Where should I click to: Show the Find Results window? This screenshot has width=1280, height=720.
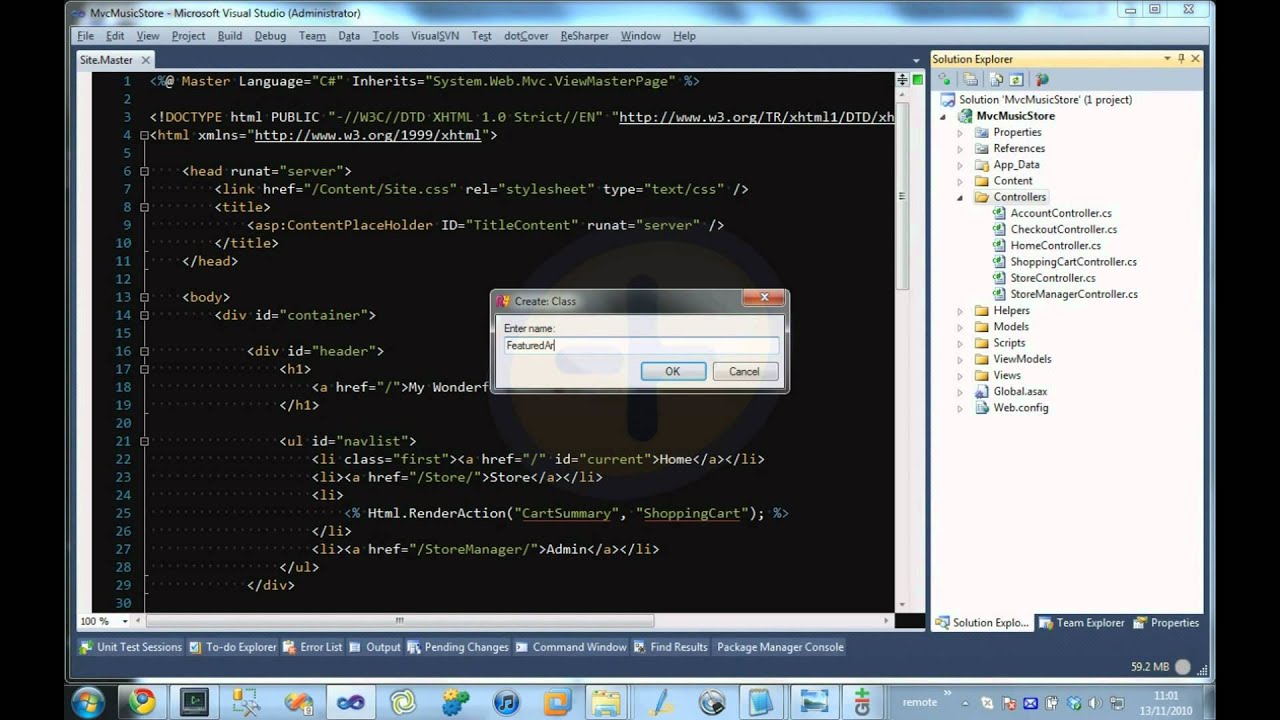[670, 647]
